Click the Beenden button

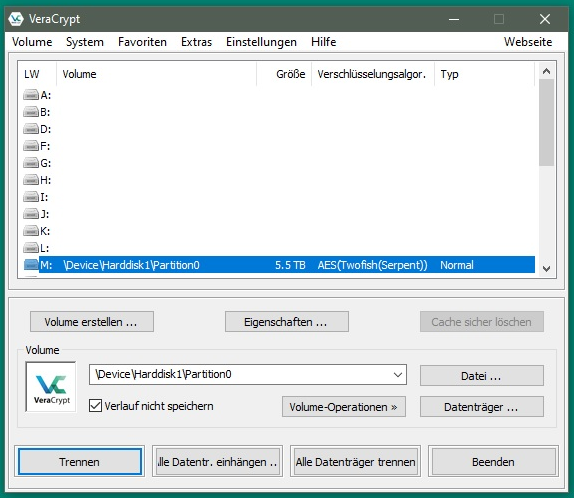click(x=493, y=462)
